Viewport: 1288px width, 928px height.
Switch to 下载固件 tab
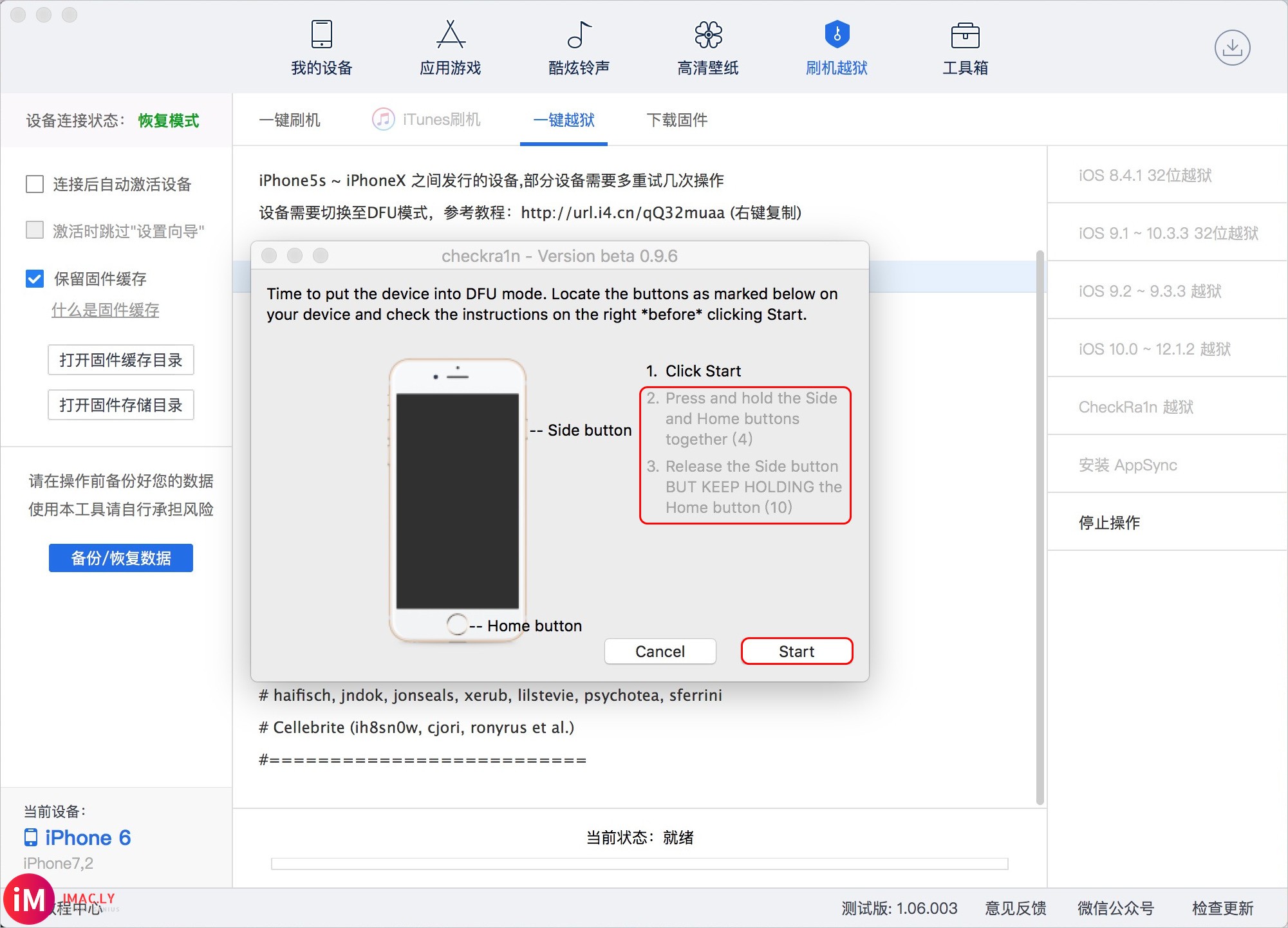click(677, 120)
